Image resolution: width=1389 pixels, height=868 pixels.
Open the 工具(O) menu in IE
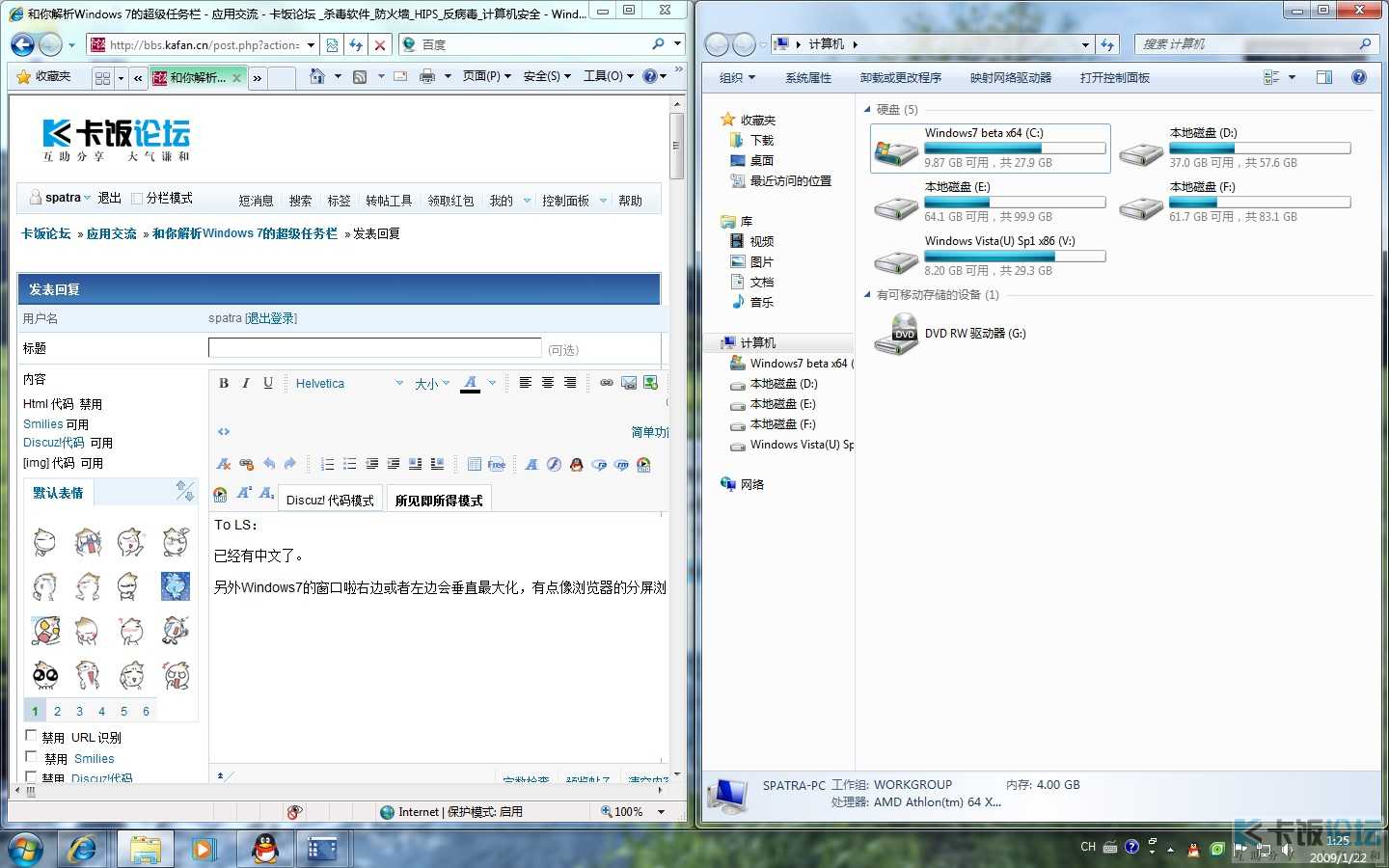click(x=609, y=76)
